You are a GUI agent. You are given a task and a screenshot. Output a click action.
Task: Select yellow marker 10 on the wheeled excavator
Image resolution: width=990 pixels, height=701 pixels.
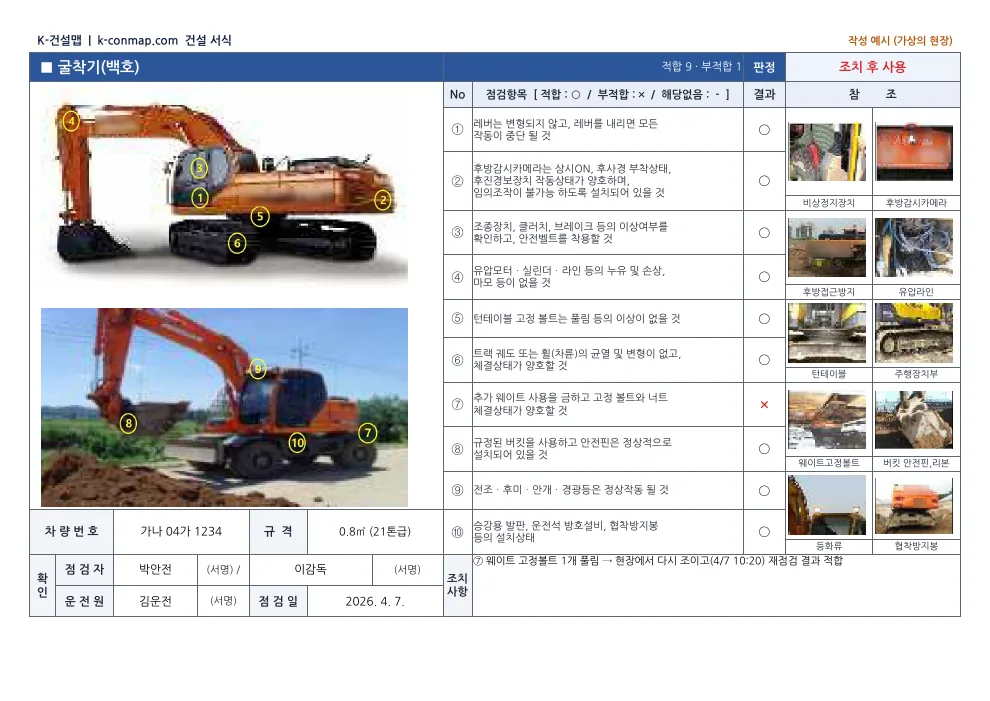(x=297, y=443)
